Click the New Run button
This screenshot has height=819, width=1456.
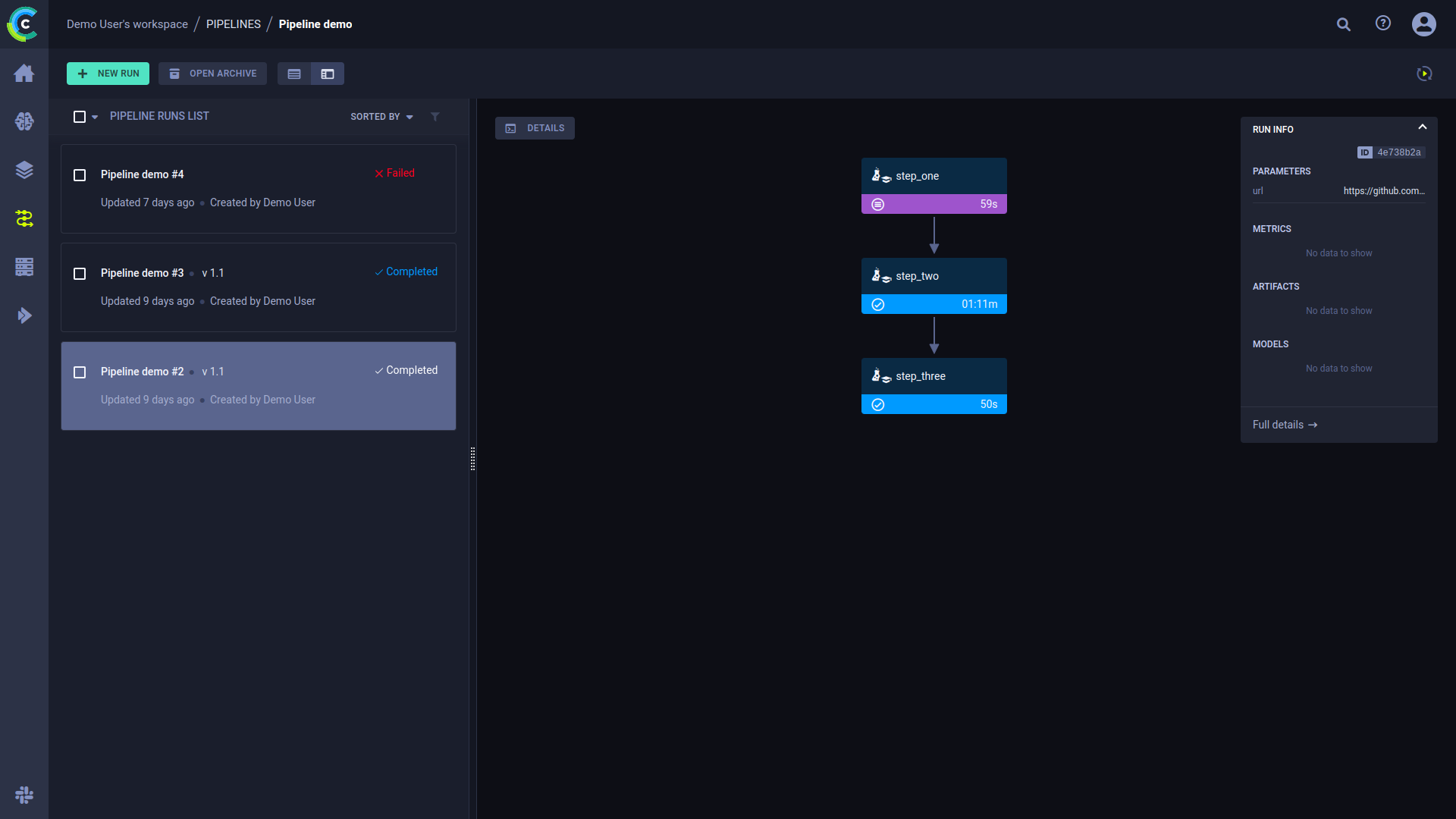coord(108,74)
